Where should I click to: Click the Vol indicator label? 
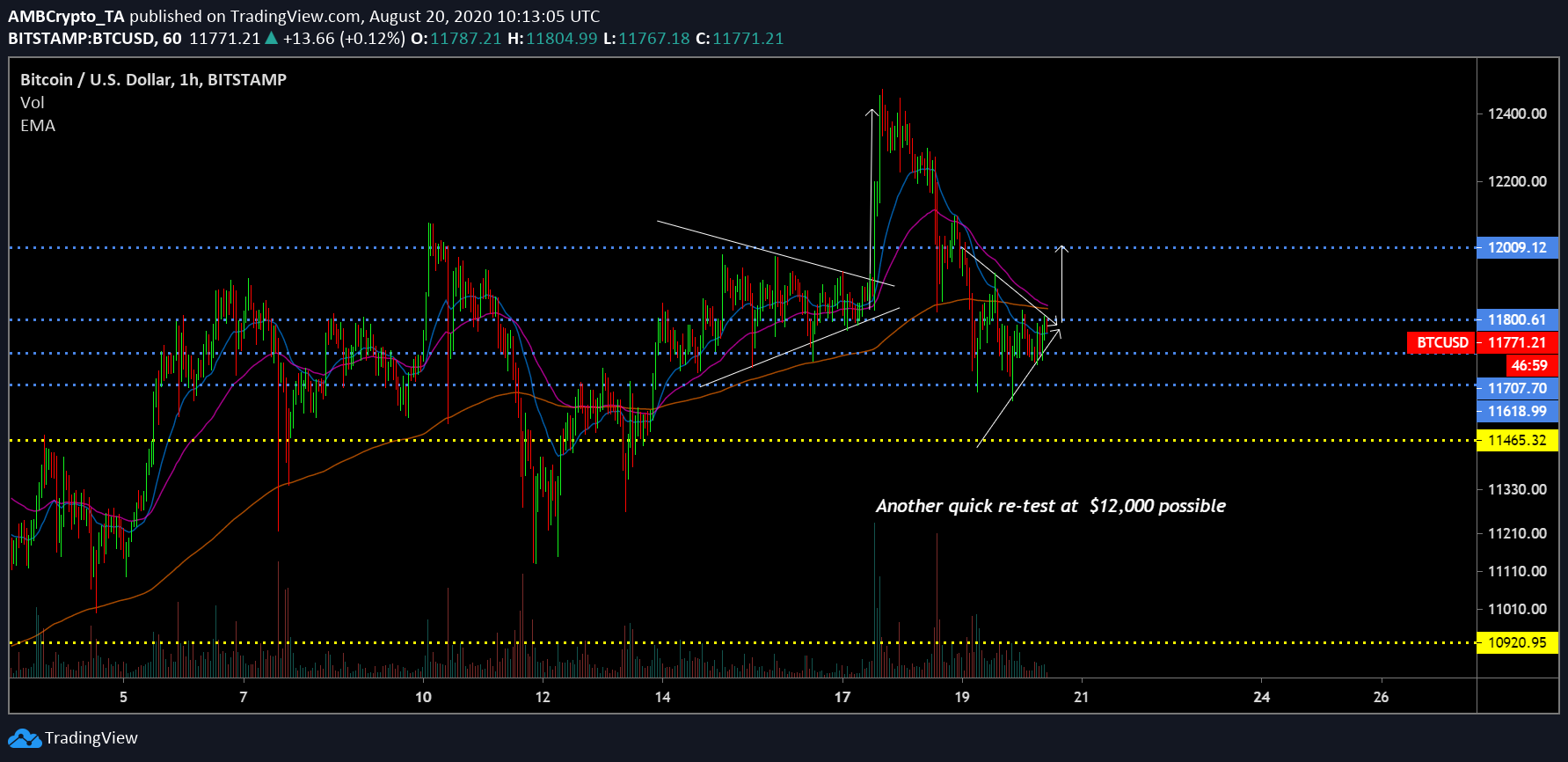33,103
